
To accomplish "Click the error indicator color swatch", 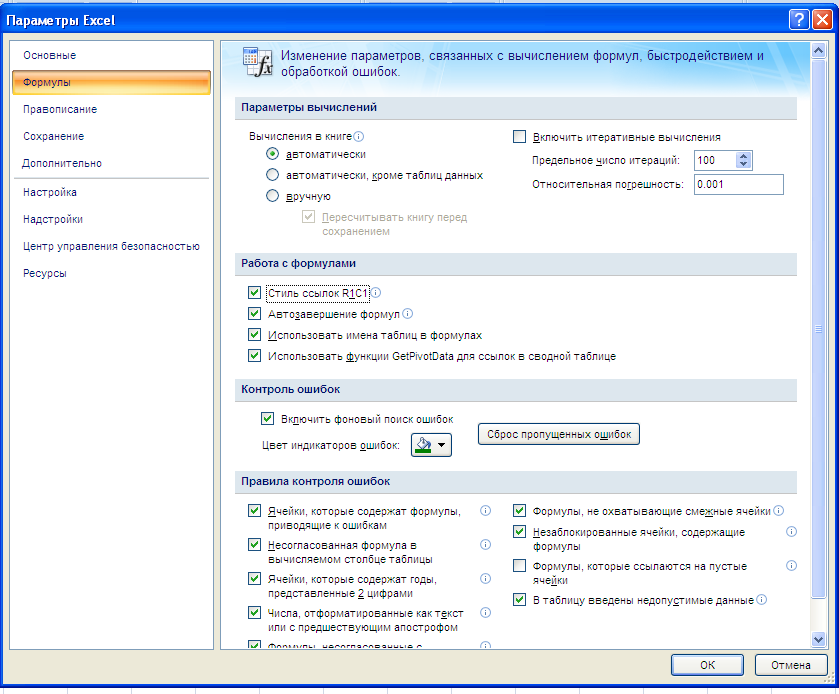I will coord(425,444).
